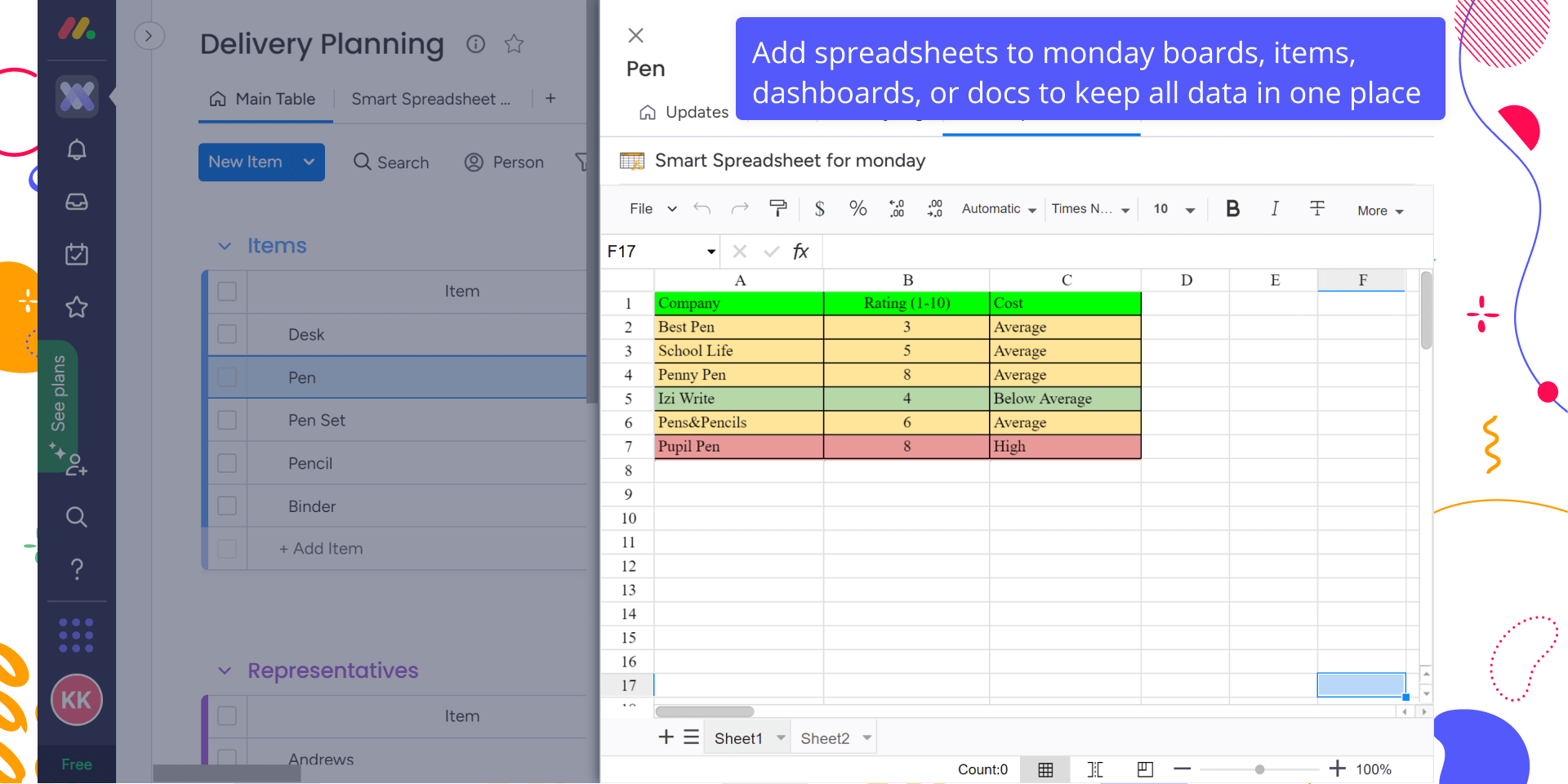Check the Pen row checkbox
Screen dimensions: 1568x784
(x=227, y=377)
